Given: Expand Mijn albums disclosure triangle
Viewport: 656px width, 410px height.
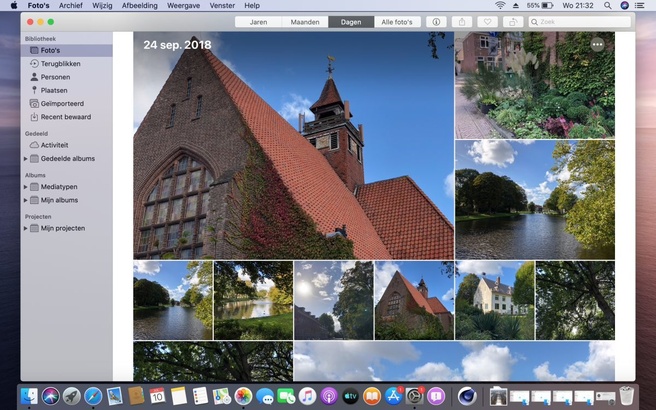Looking at the screenshot, I should click(x=26, y=200).
